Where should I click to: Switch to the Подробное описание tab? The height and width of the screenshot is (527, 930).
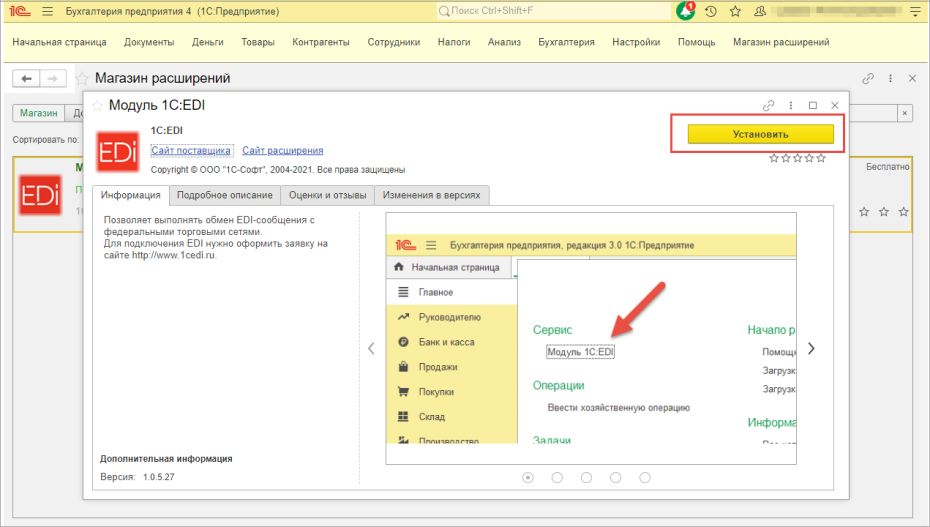click(225, 195)
